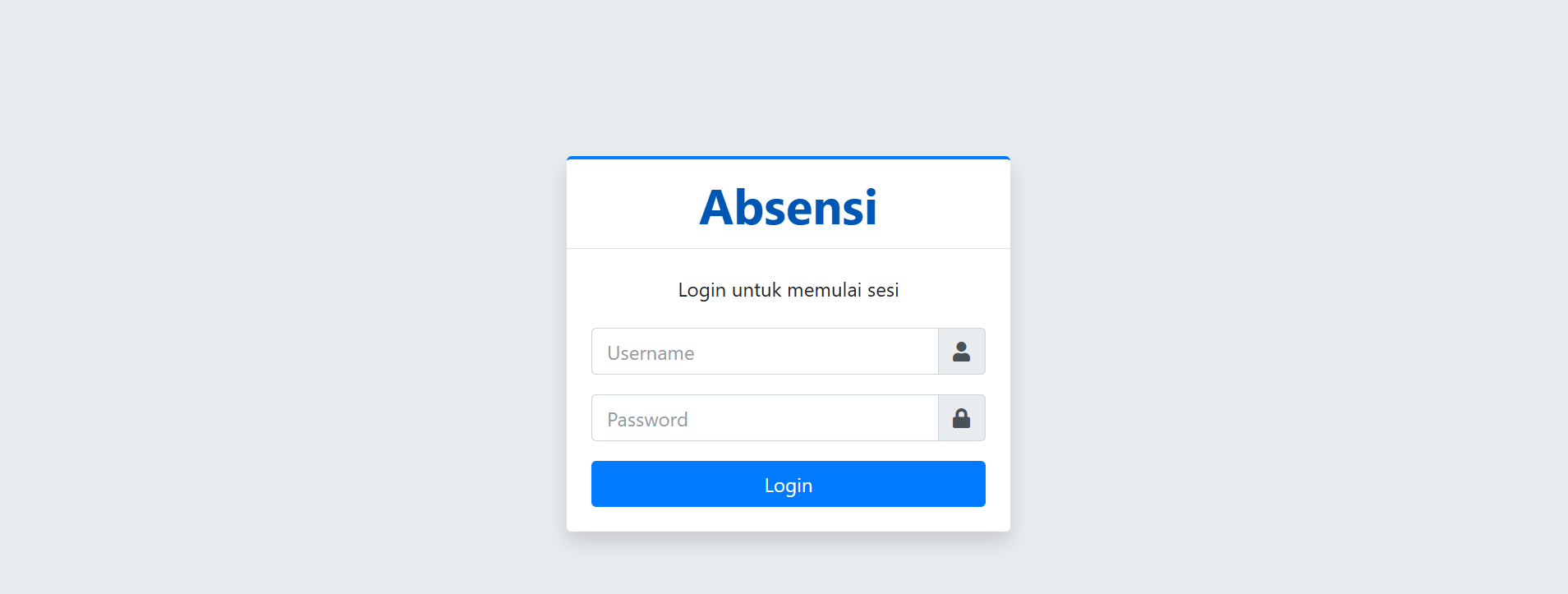
Task: Select the padlock icon
Action: point(961,418)
